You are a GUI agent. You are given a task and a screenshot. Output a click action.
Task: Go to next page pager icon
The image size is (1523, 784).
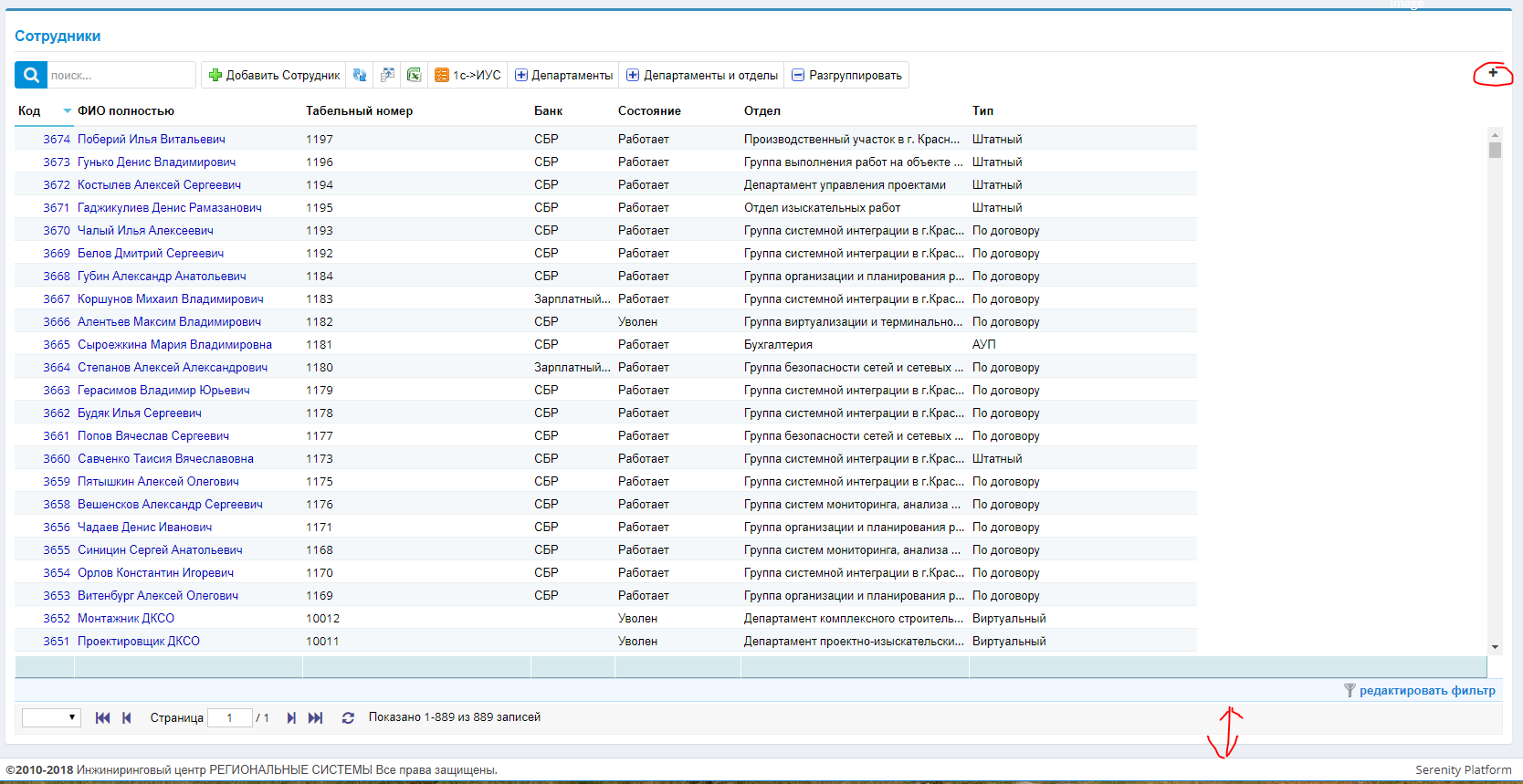pos(291,717)
